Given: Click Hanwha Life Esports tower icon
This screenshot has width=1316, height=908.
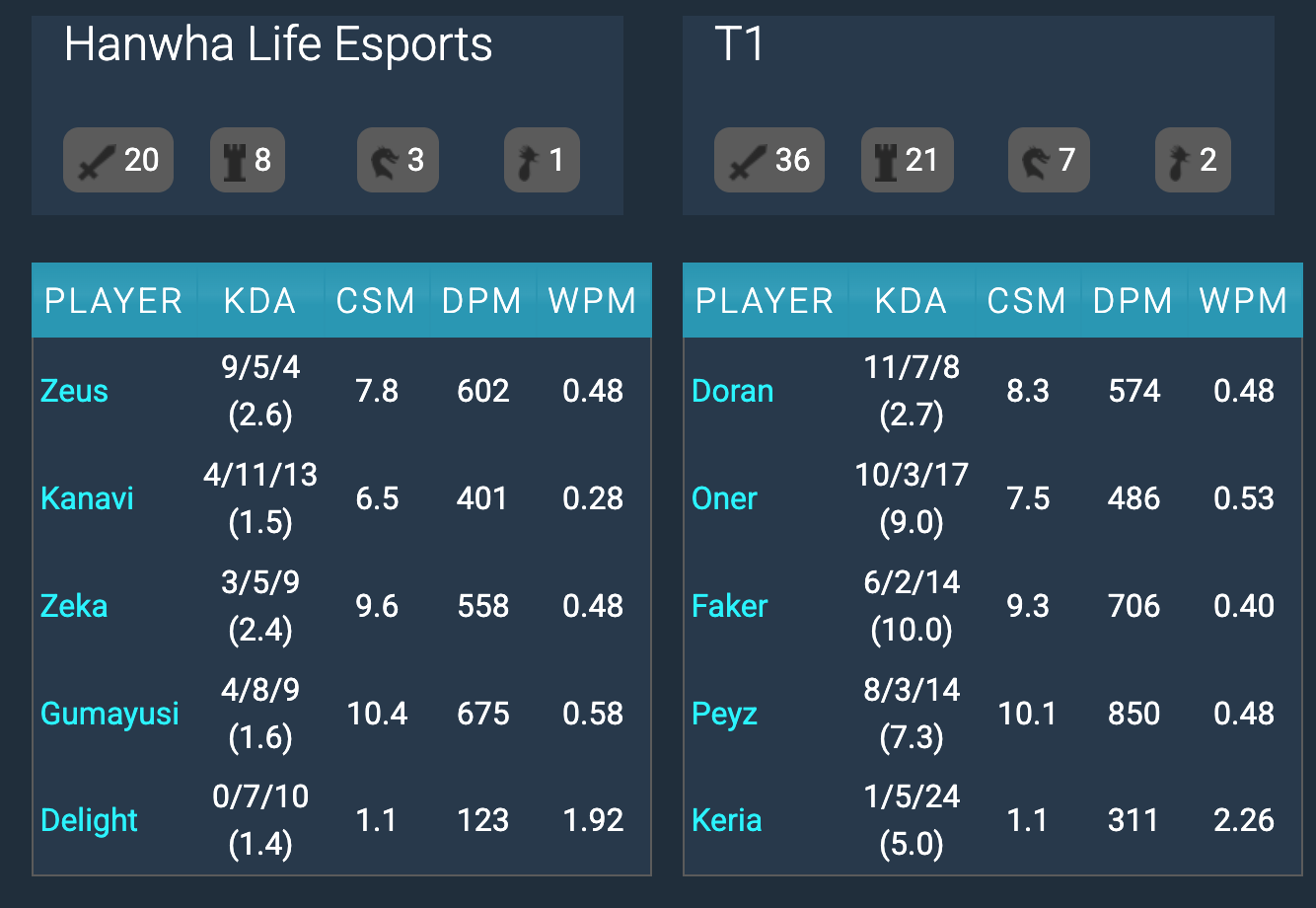Looking at the screenshot, I should coord(234,160).
